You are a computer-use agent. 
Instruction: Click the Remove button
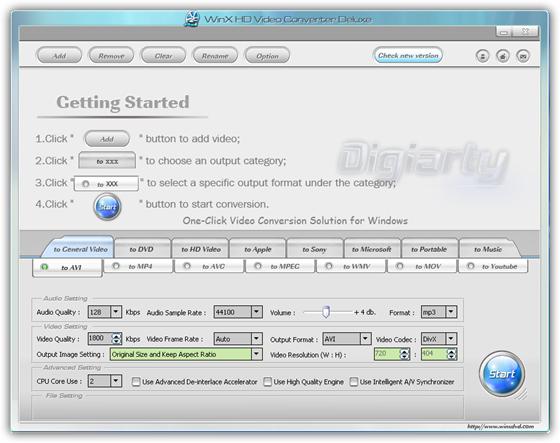pyautogui.click(x=111, y=56)
